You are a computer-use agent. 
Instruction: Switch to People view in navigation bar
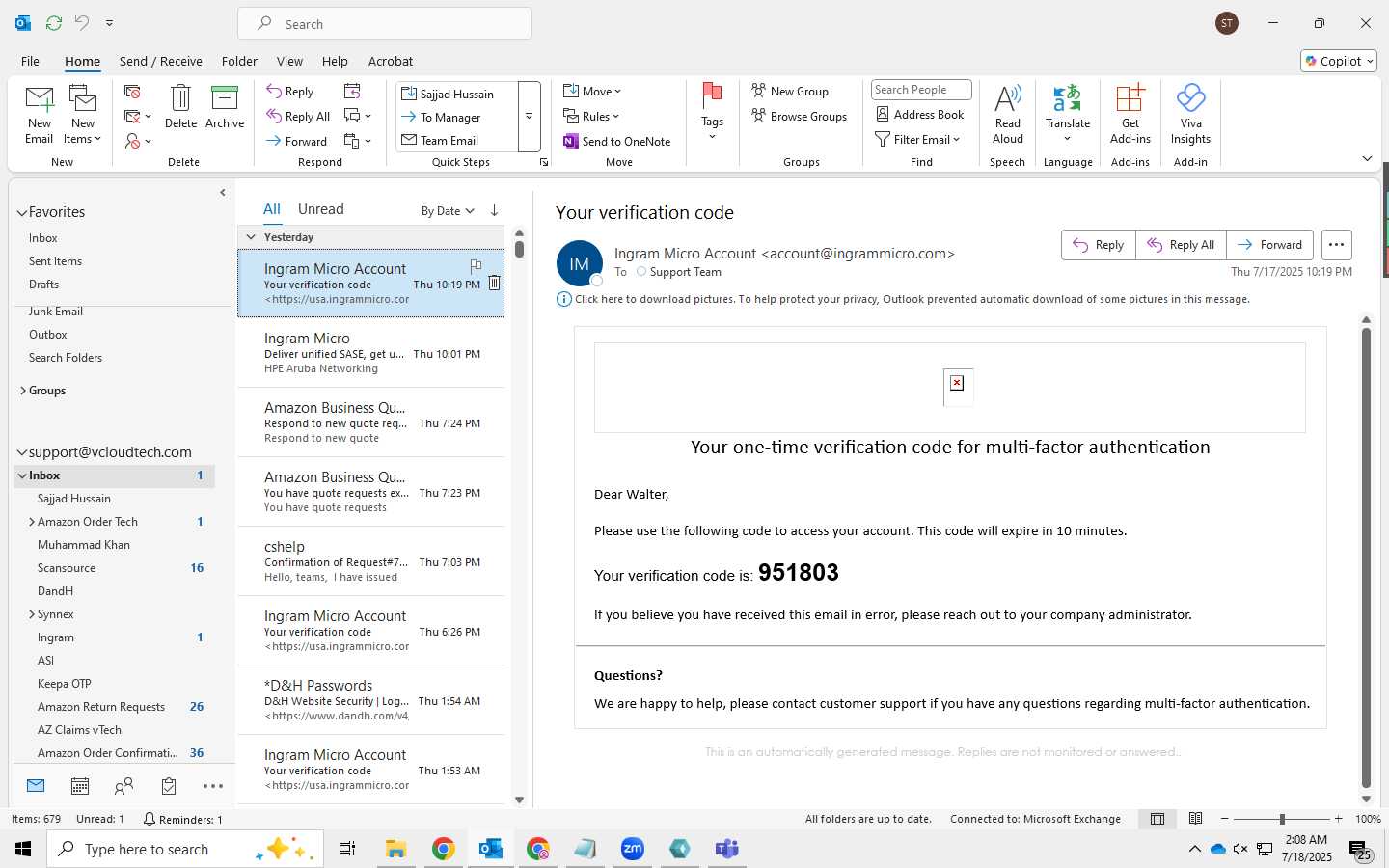point(123,786)
